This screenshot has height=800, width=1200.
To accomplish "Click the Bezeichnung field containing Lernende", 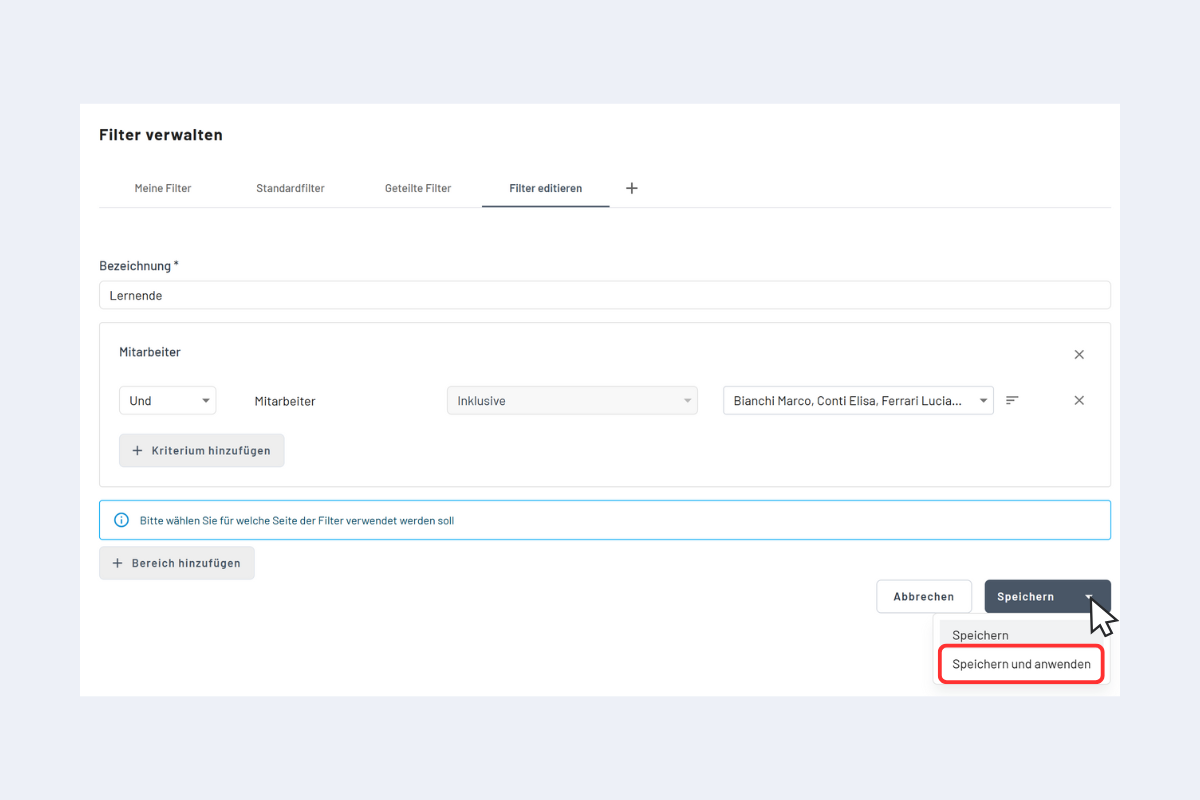I will point(604,295).
